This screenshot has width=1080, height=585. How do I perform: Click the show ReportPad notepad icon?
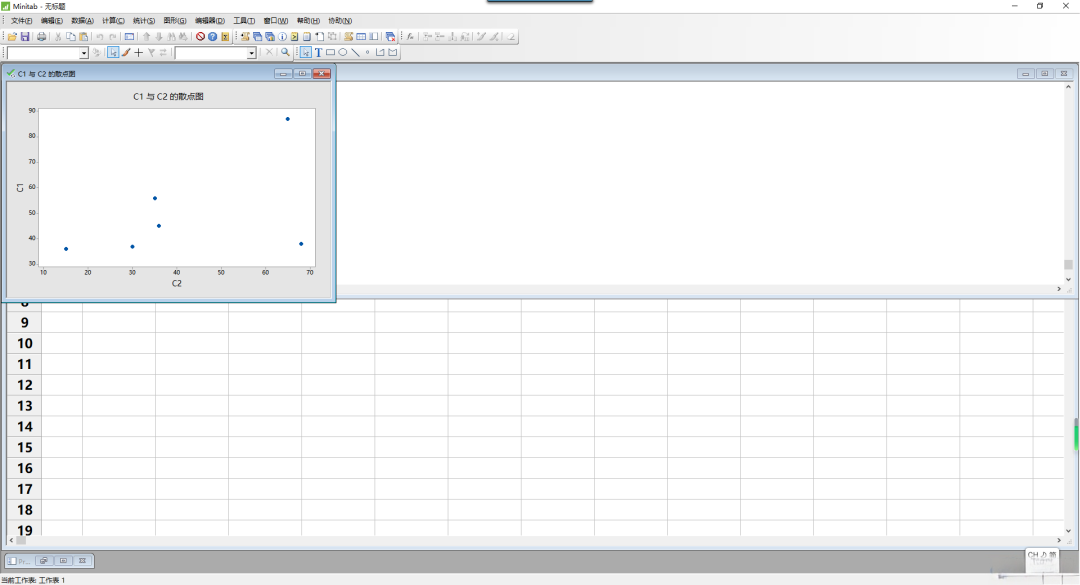pyautogui.click(x=307, y=37)
